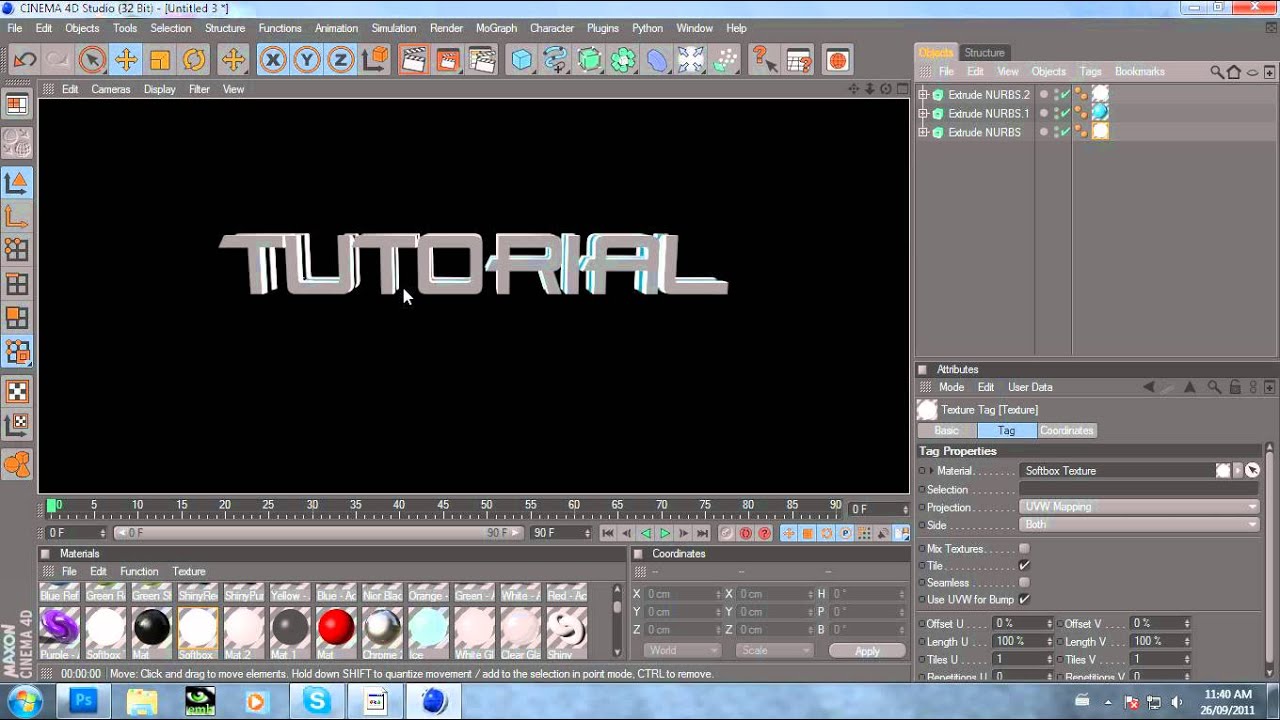This screenshot has height=720, width=1280.
Task: Select the Move tool in top toolbar
Action: 126,60
